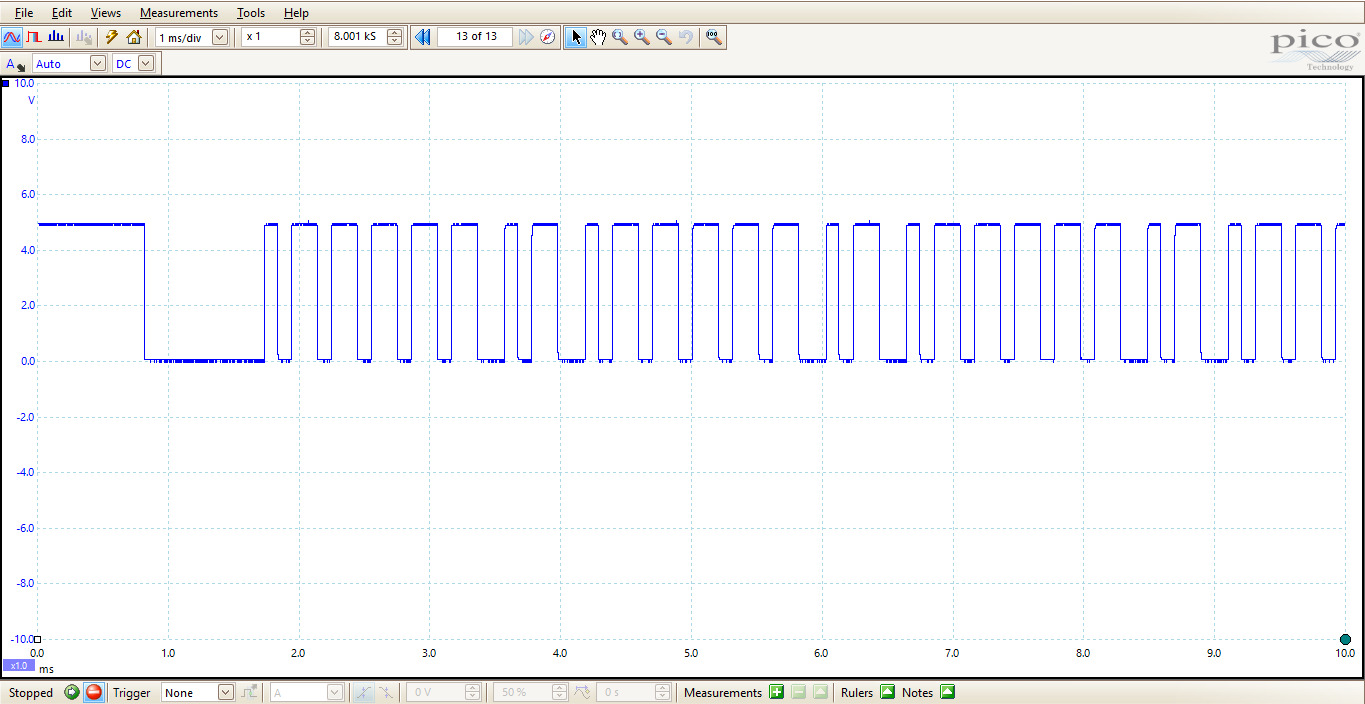This screenshot has height=704, width=1365.
Task: Run Auto Setup (lightning bolt)
Action: (112, 37)
